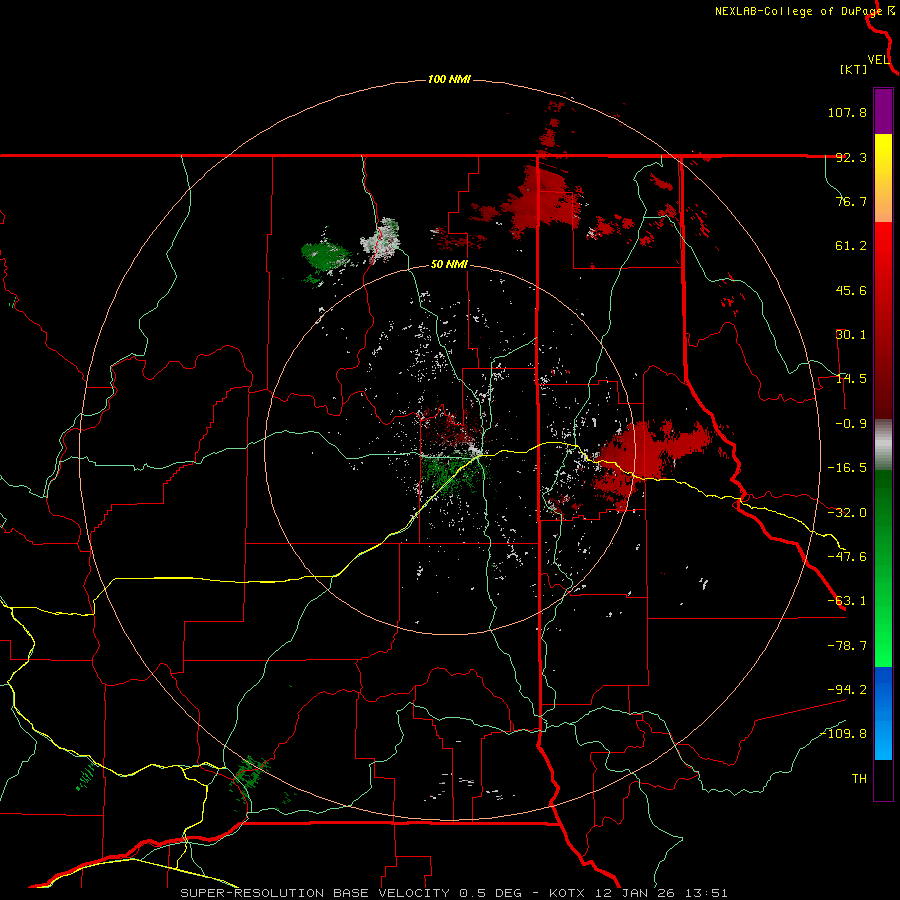Screen dimensions: 900x900
Task: Click the -32.0 scale value
Action: click(x=847, y=513)
